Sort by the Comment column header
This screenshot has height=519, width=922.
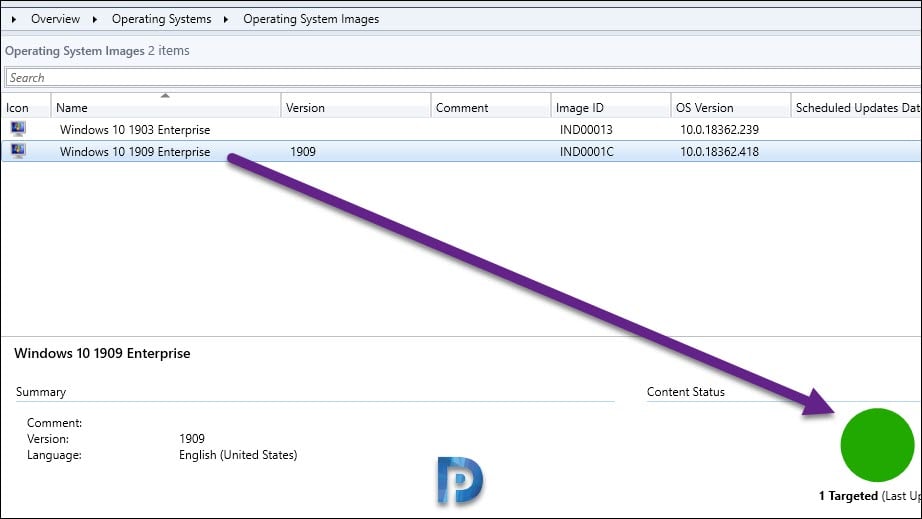point(491,108)
